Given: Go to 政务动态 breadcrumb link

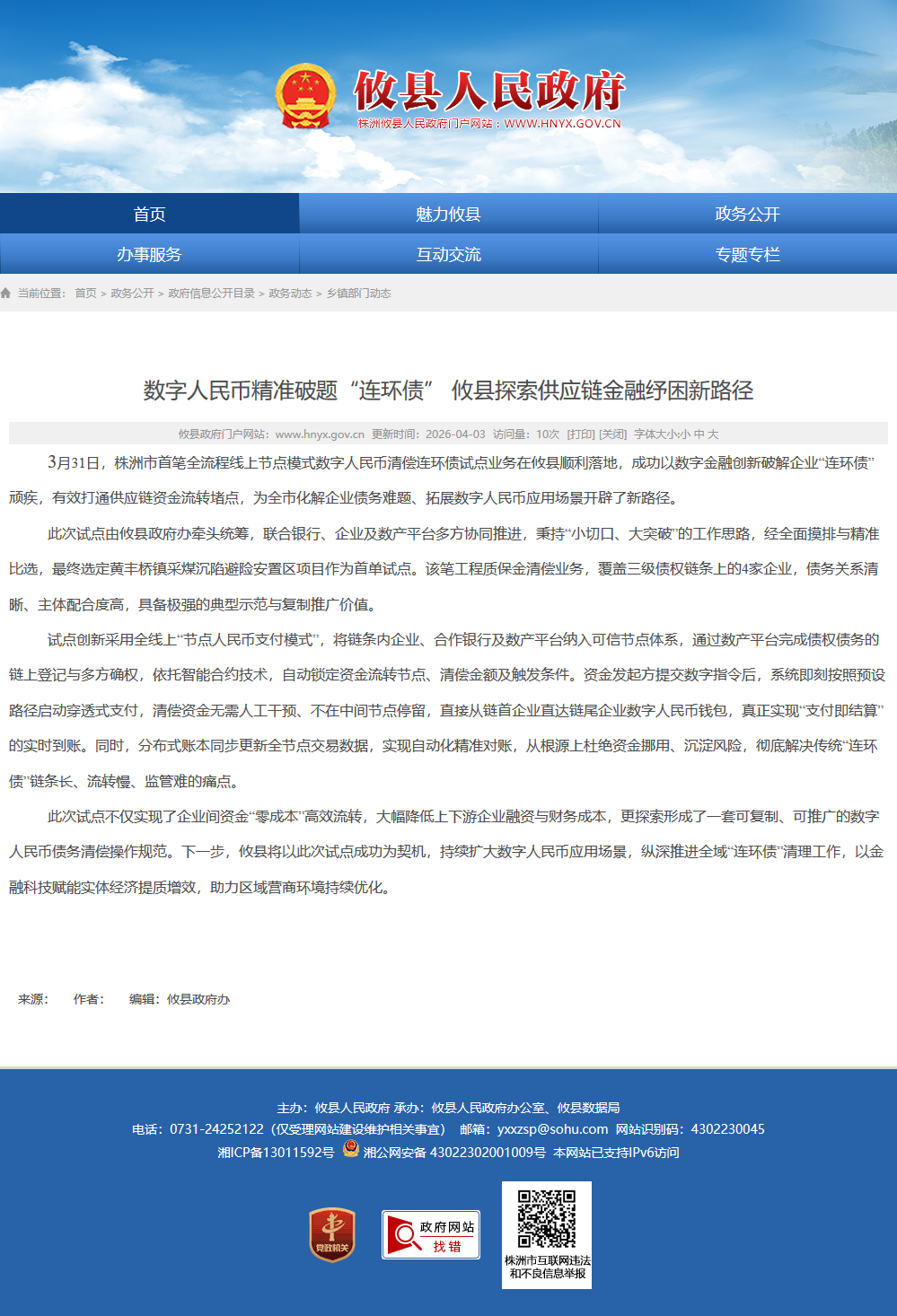Looking at the screenshot, I should (x=290, y=294).
